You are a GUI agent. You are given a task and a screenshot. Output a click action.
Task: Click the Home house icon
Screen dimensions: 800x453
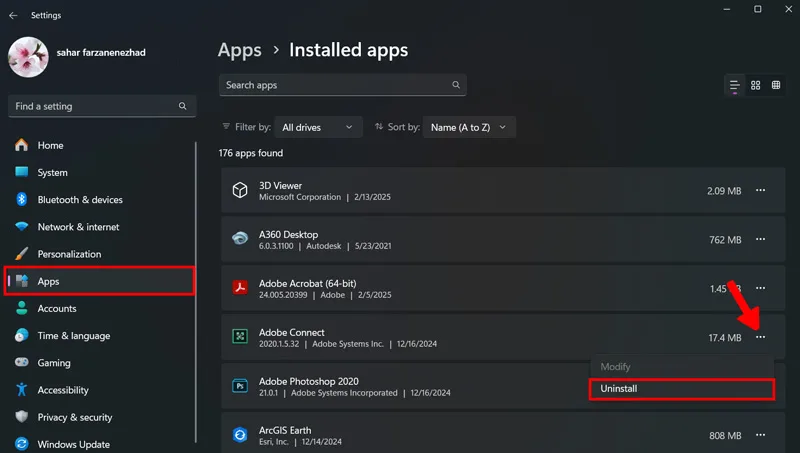click(21, 145)
